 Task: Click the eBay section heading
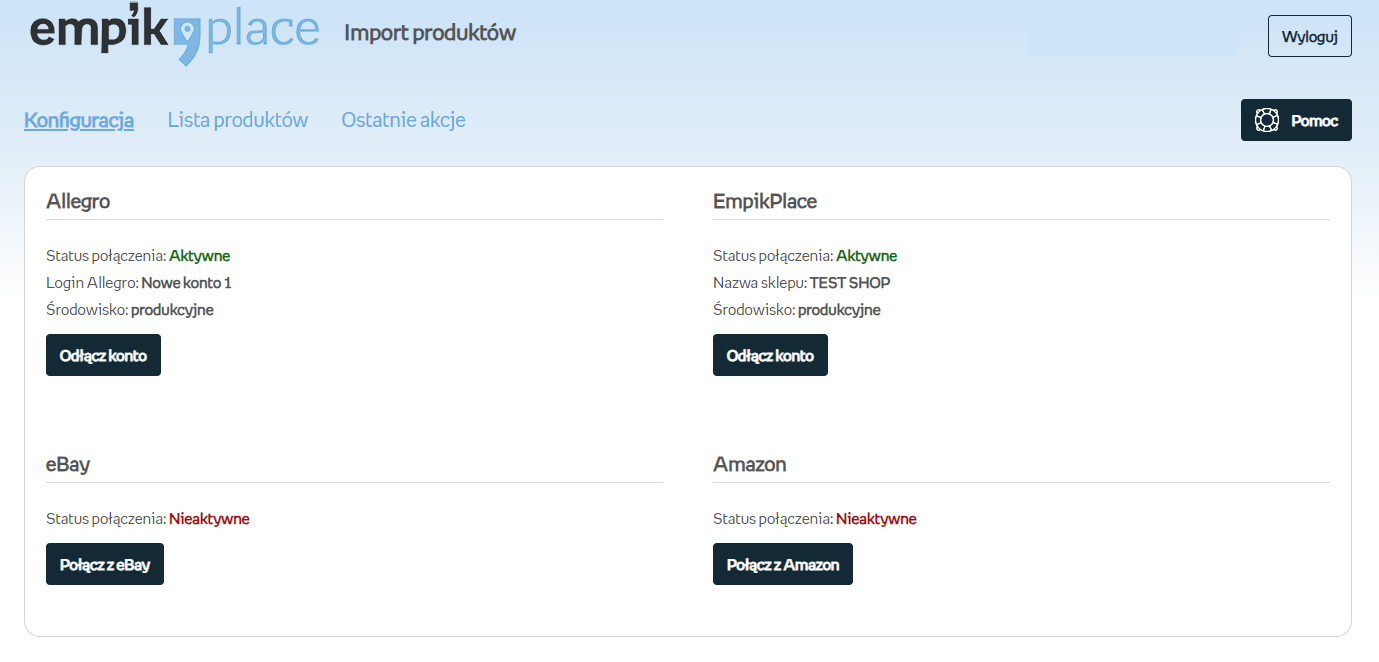click(68, 464)
